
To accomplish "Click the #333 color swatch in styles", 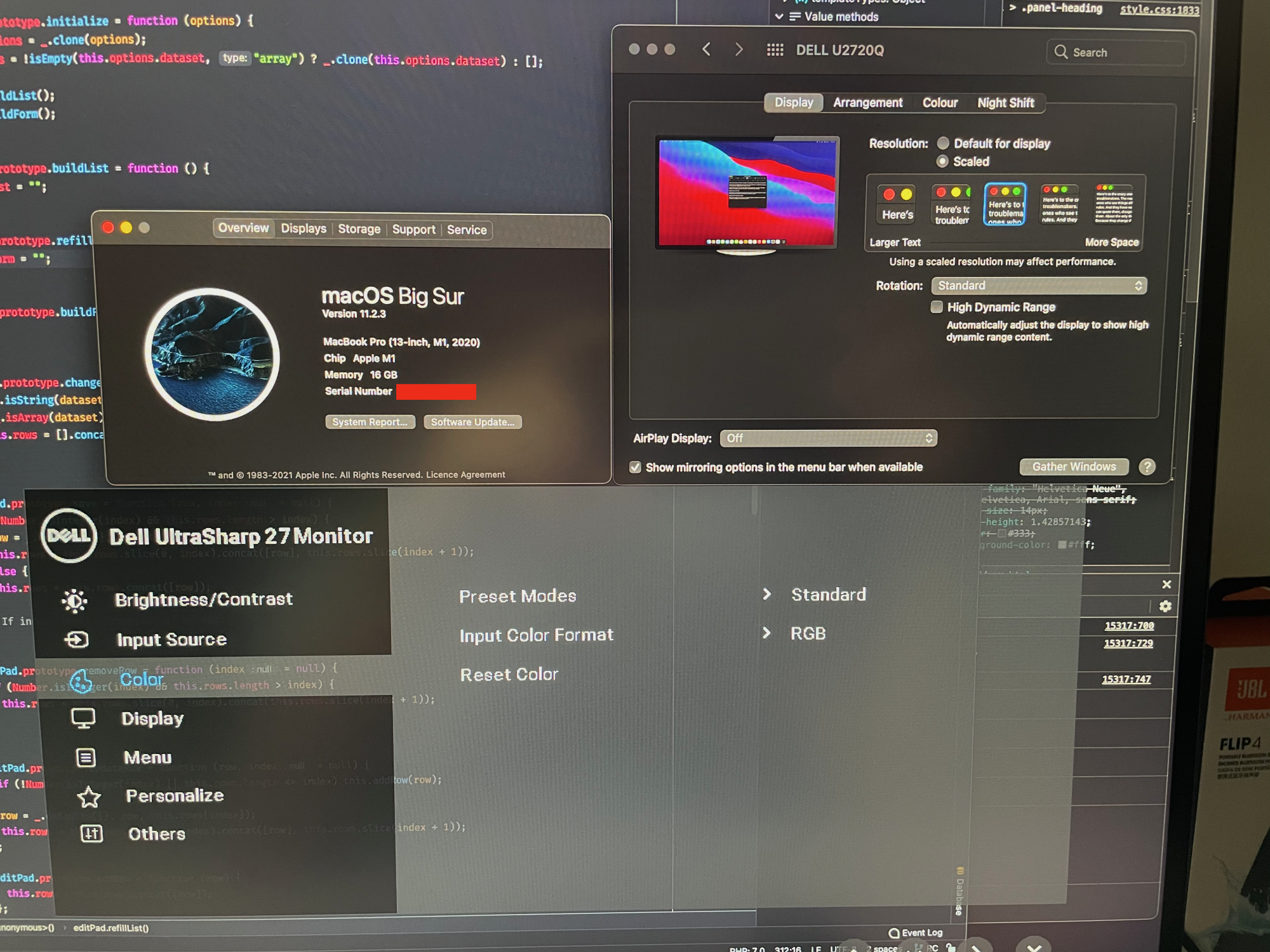I will pos(1002,534).
